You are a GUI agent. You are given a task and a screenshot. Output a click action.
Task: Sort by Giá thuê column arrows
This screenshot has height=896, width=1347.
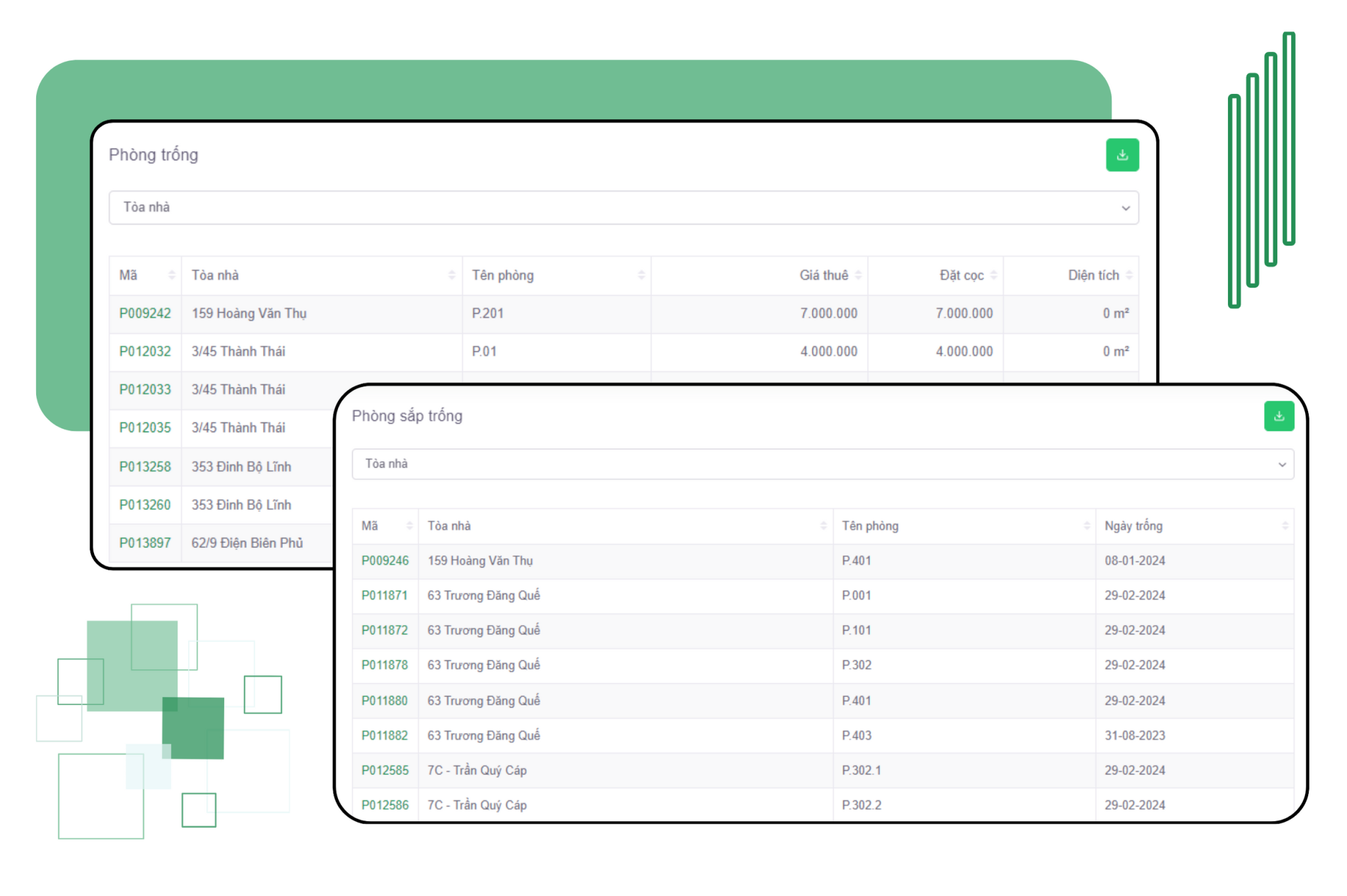click(x=858, y=275)
